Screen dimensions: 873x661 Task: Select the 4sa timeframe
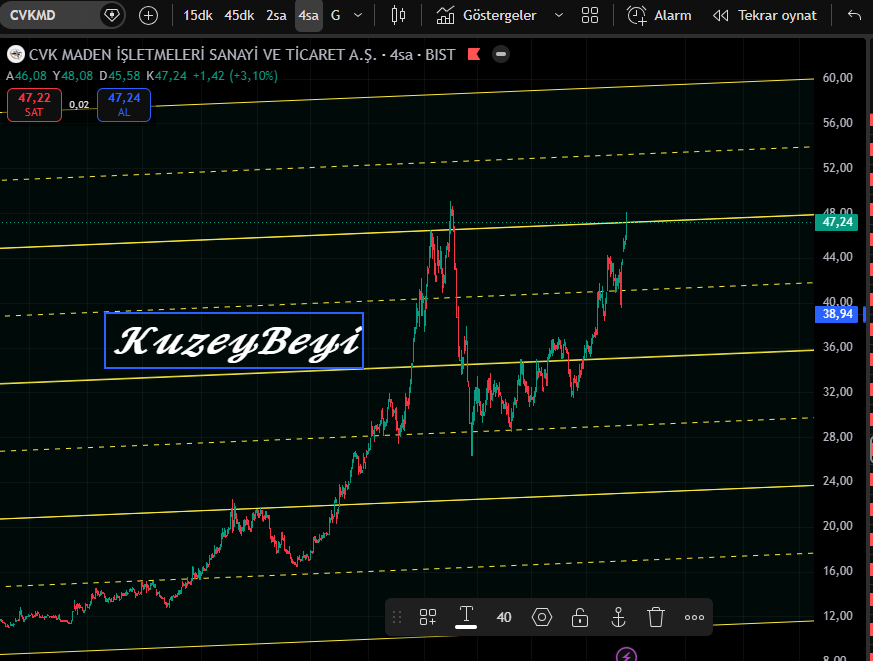[x=308, y=15]
